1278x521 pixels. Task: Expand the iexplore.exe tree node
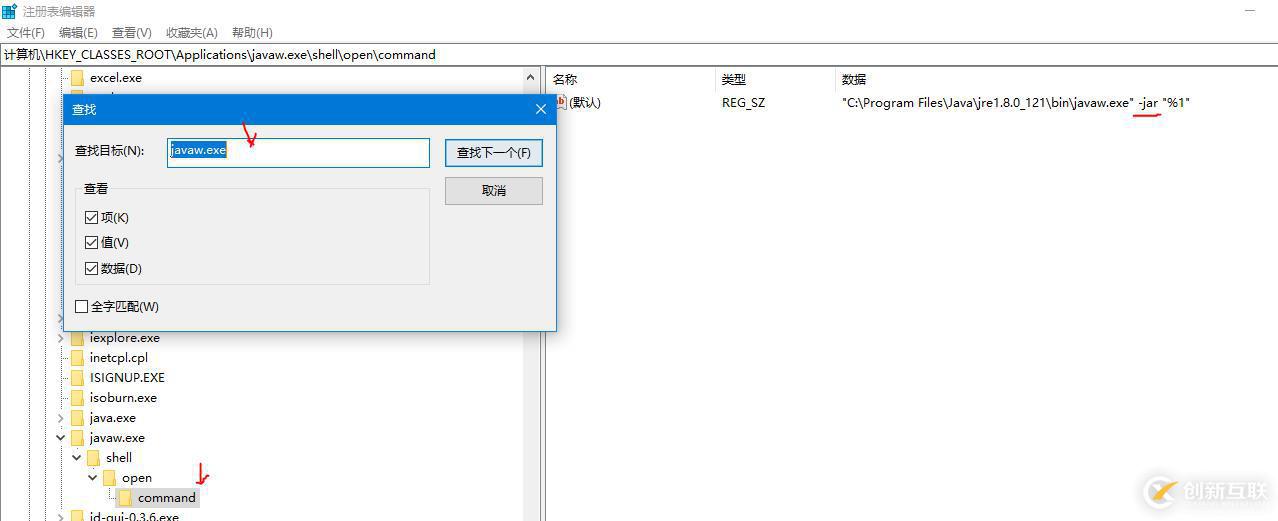pyautogui.click(x=61, y=338)
